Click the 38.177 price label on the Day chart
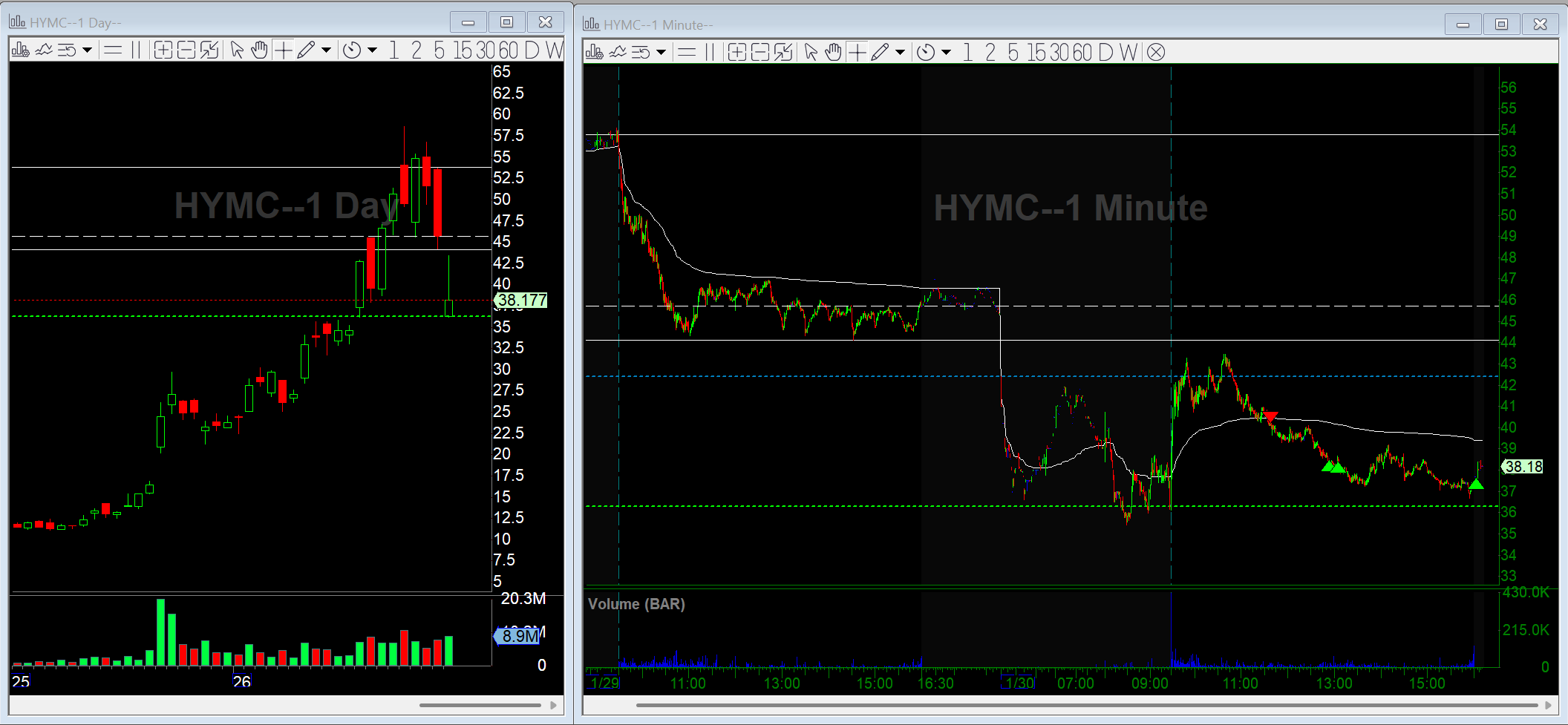The height and width of the screenshot is (725, 1568). (x=521, y=301)
